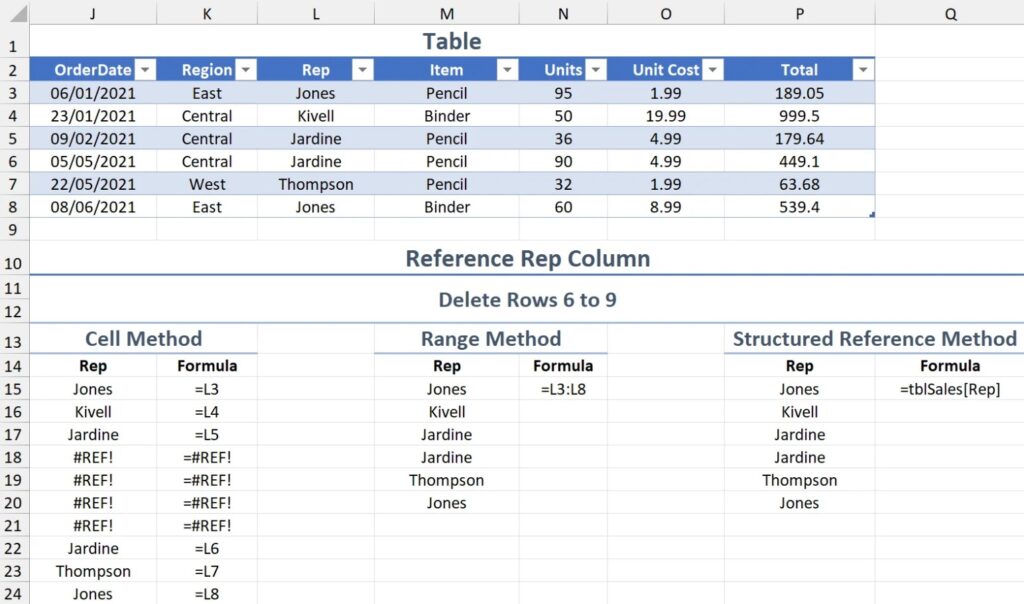Select row 9 header

point(13,230)
